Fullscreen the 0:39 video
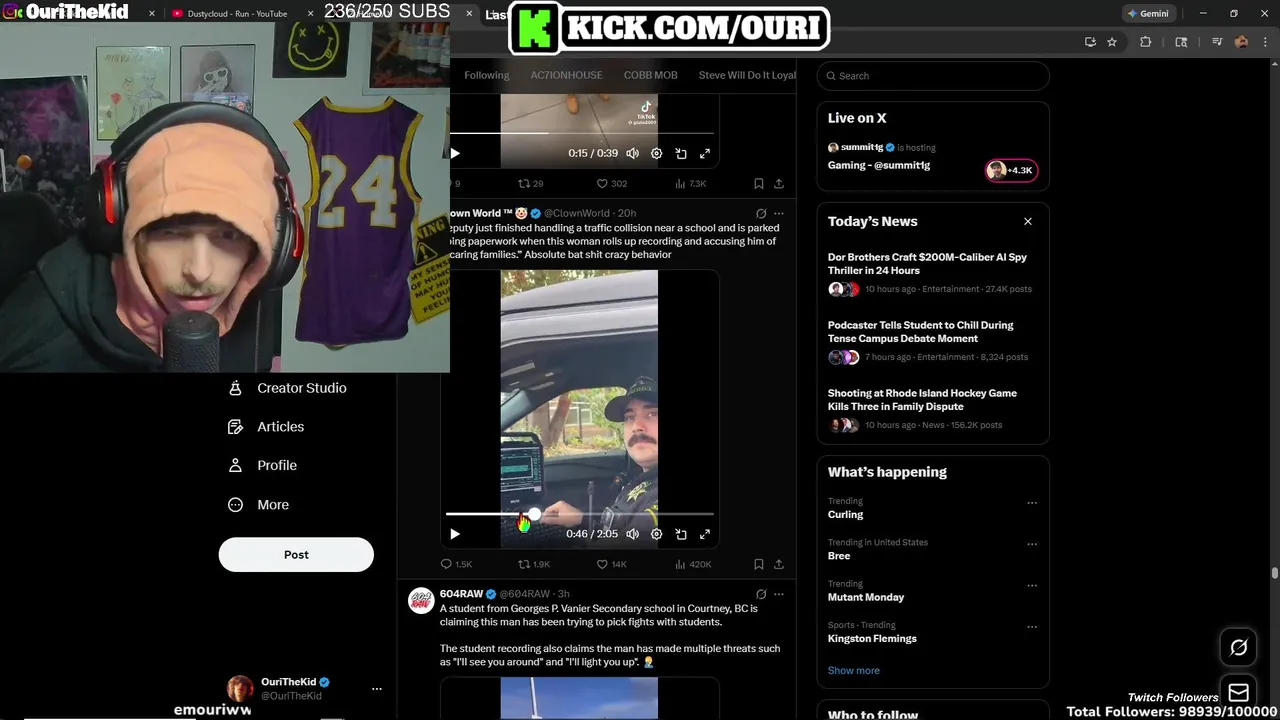The height and width of the screenshot is (720, 1280). [x=705, y=153]
